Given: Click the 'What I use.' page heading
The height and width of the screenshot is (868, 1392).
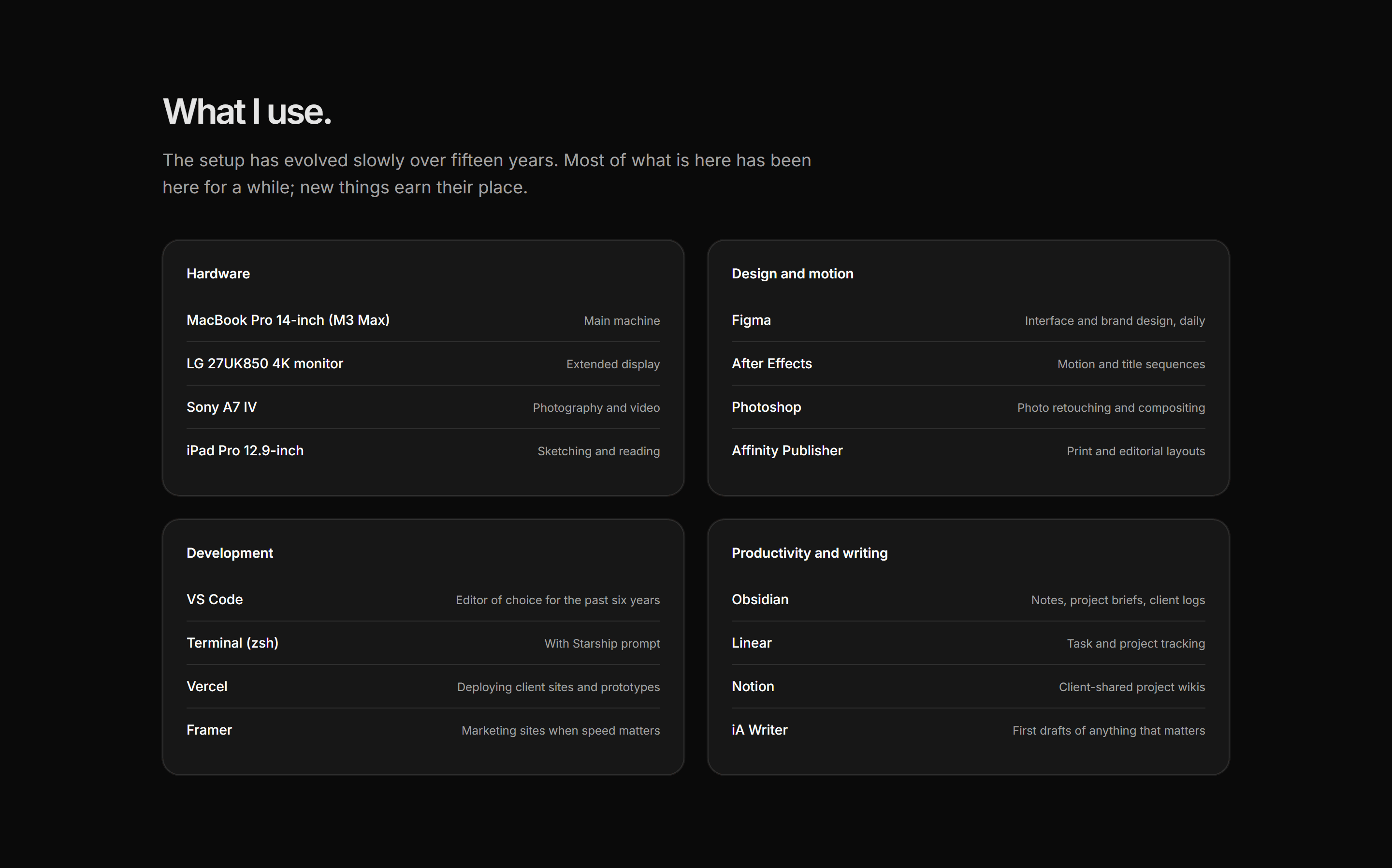Looking at the screenshot, I should (247, 111).
